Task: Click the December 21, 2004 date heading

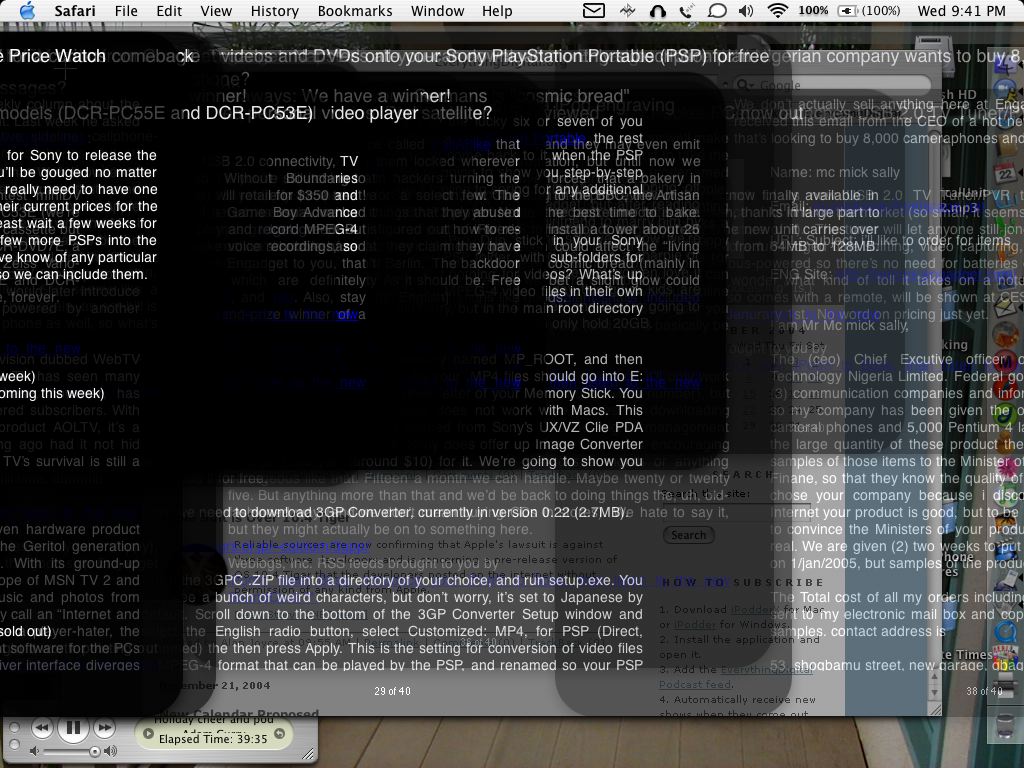Action: [216, 686]
